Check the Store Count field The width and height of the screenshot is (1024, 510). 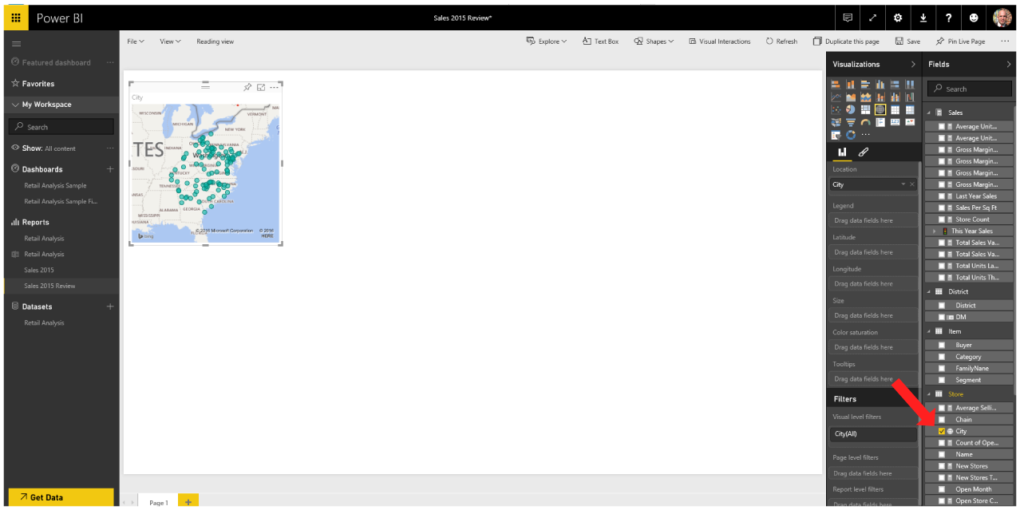tap(941, 219)
